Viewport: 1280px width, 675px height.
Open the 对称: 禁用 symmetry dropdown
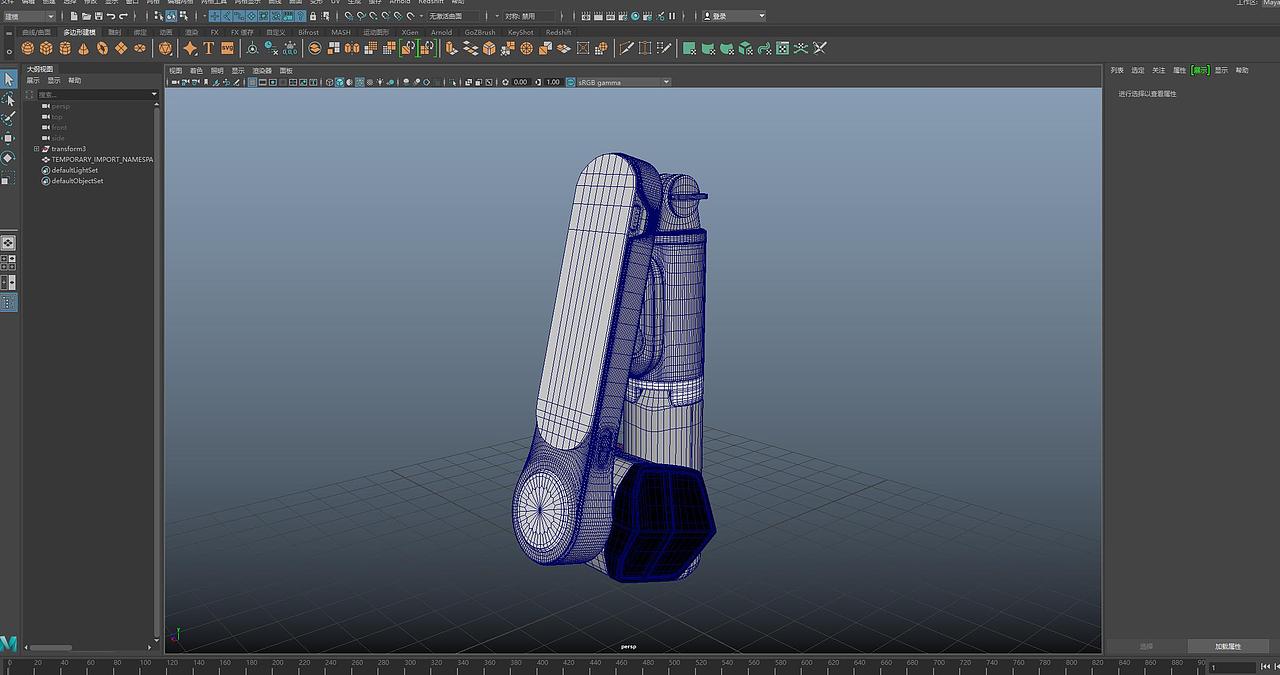click(x=527, y=16)
